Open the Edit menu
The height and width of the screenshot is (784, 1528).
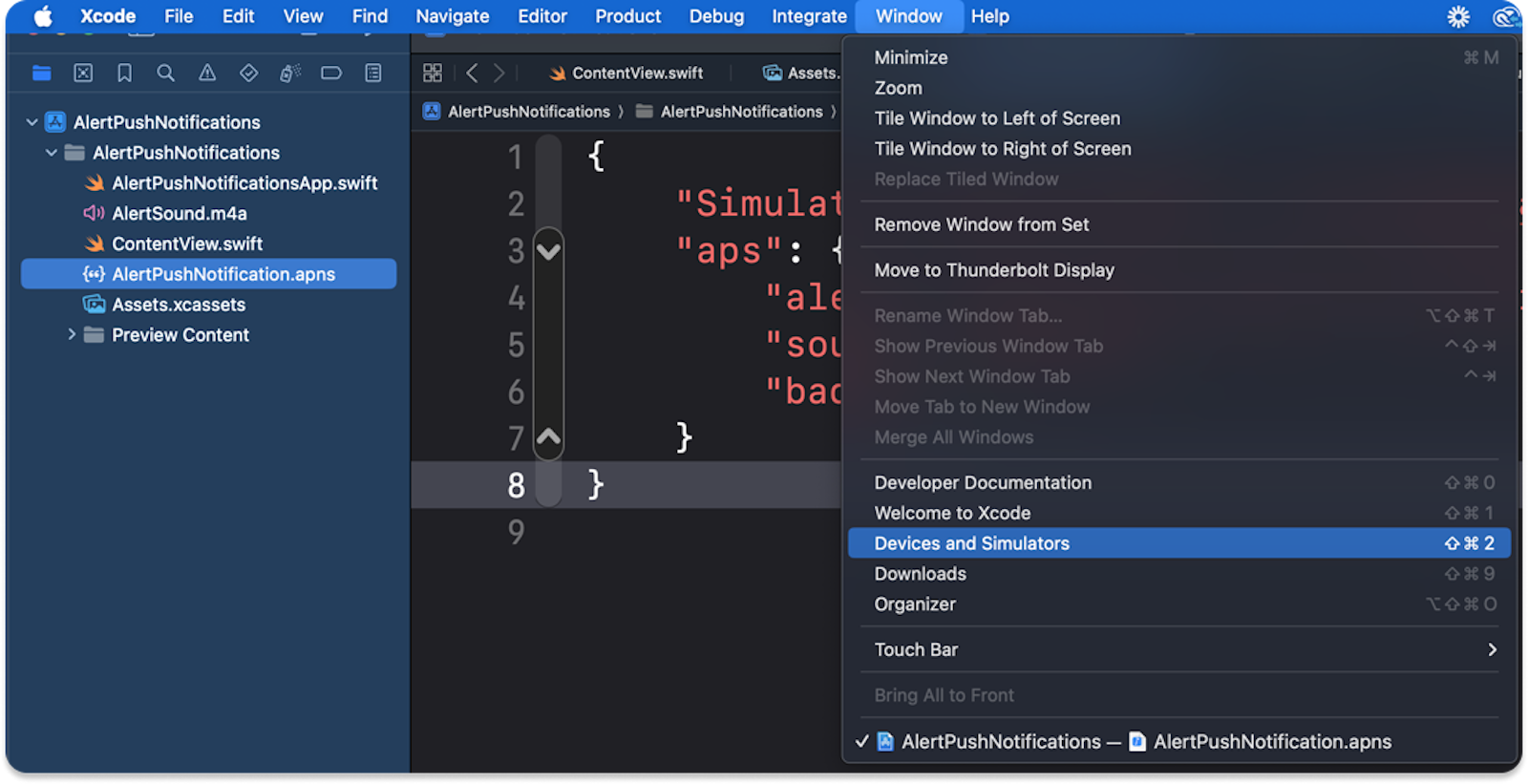coord(238,16)
